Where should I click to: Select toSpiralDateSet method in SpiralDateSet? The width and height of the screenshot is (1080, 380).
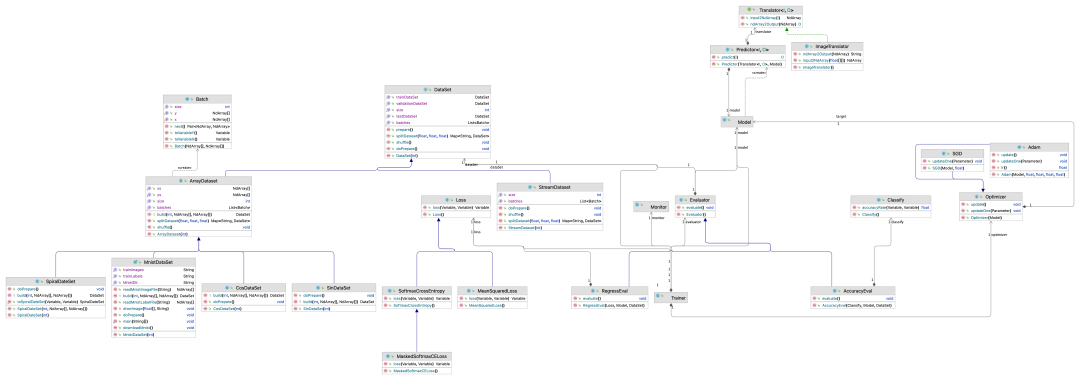click(x=56, y=302)
